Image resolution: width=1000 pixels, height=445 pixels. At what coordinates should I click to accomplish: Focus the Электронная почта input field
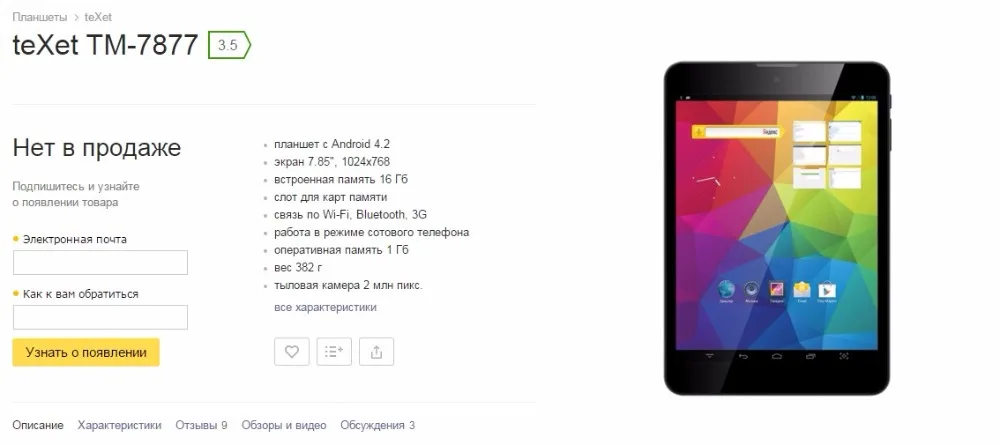[100, 263]
